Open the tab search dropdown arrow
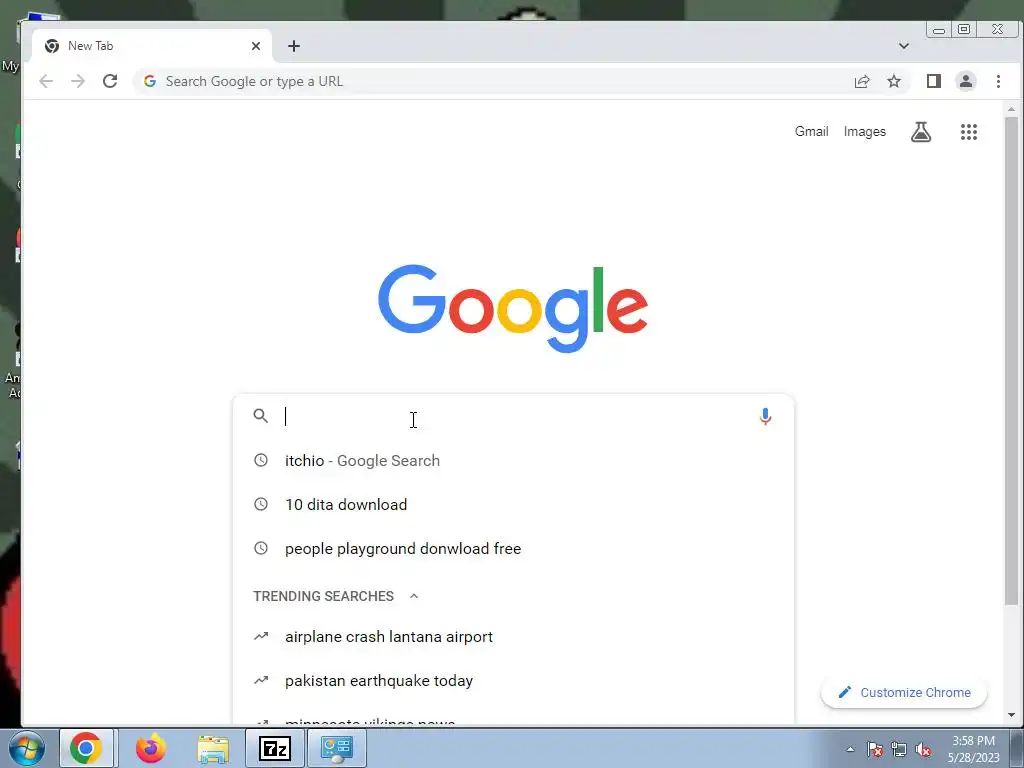 (903, 46)
